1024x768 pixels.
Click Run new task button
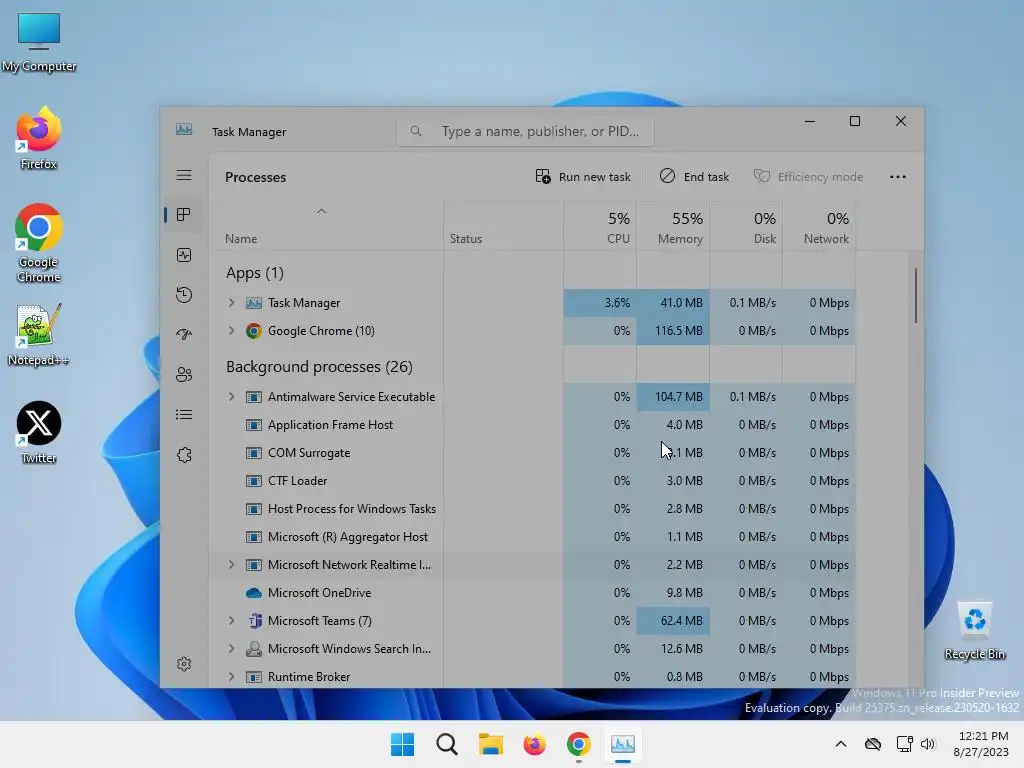pyautogui.click(x=583, y=177)
